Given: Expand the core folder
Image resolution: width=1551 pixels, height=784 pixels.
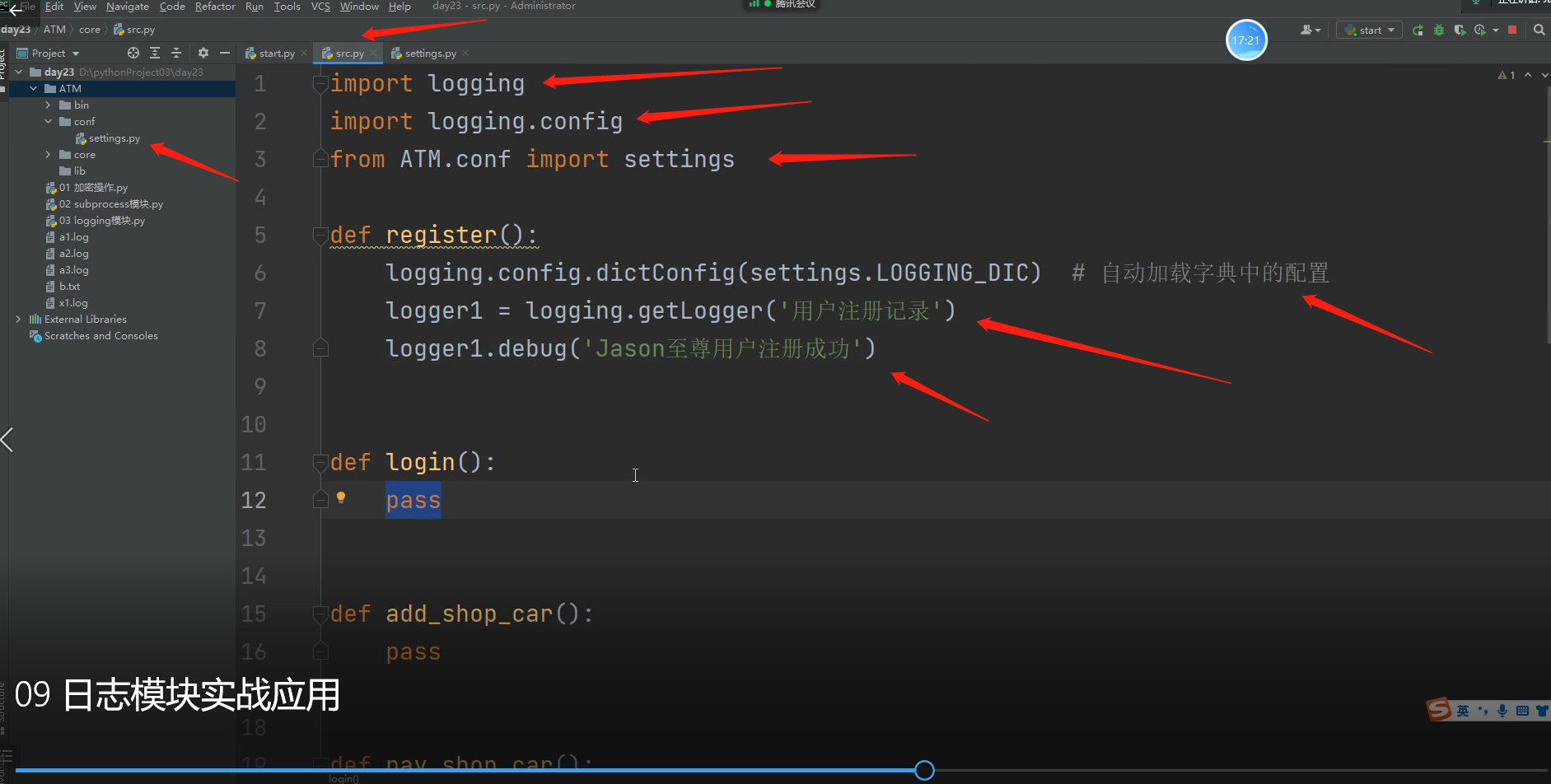Looking at the screenshot, I should (48, 155).
